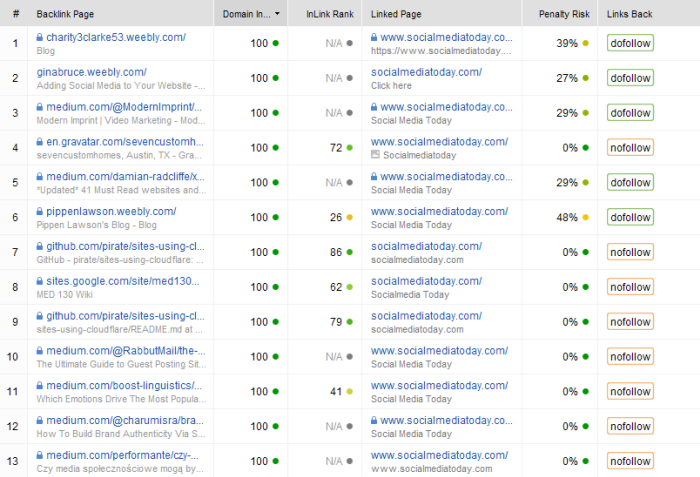Click the InLink Rank column header
700x477 pixels.
(330, 14)
